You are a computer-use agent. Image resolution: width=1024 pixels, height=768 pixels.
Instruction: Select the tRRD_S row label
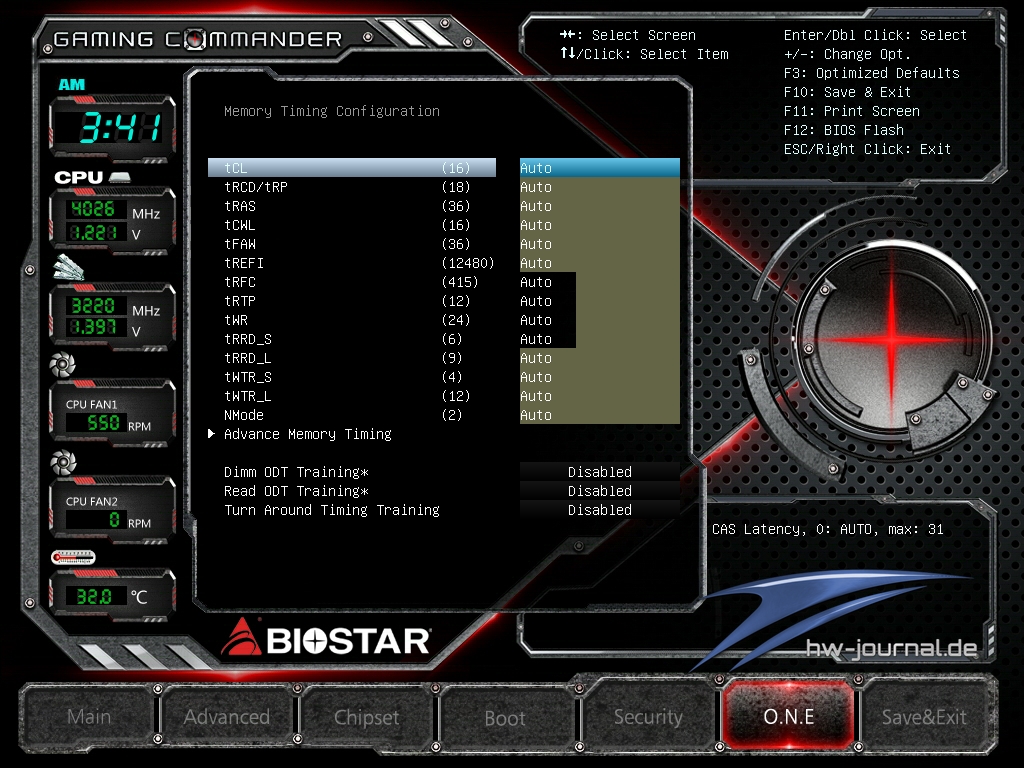coord(248,338)
